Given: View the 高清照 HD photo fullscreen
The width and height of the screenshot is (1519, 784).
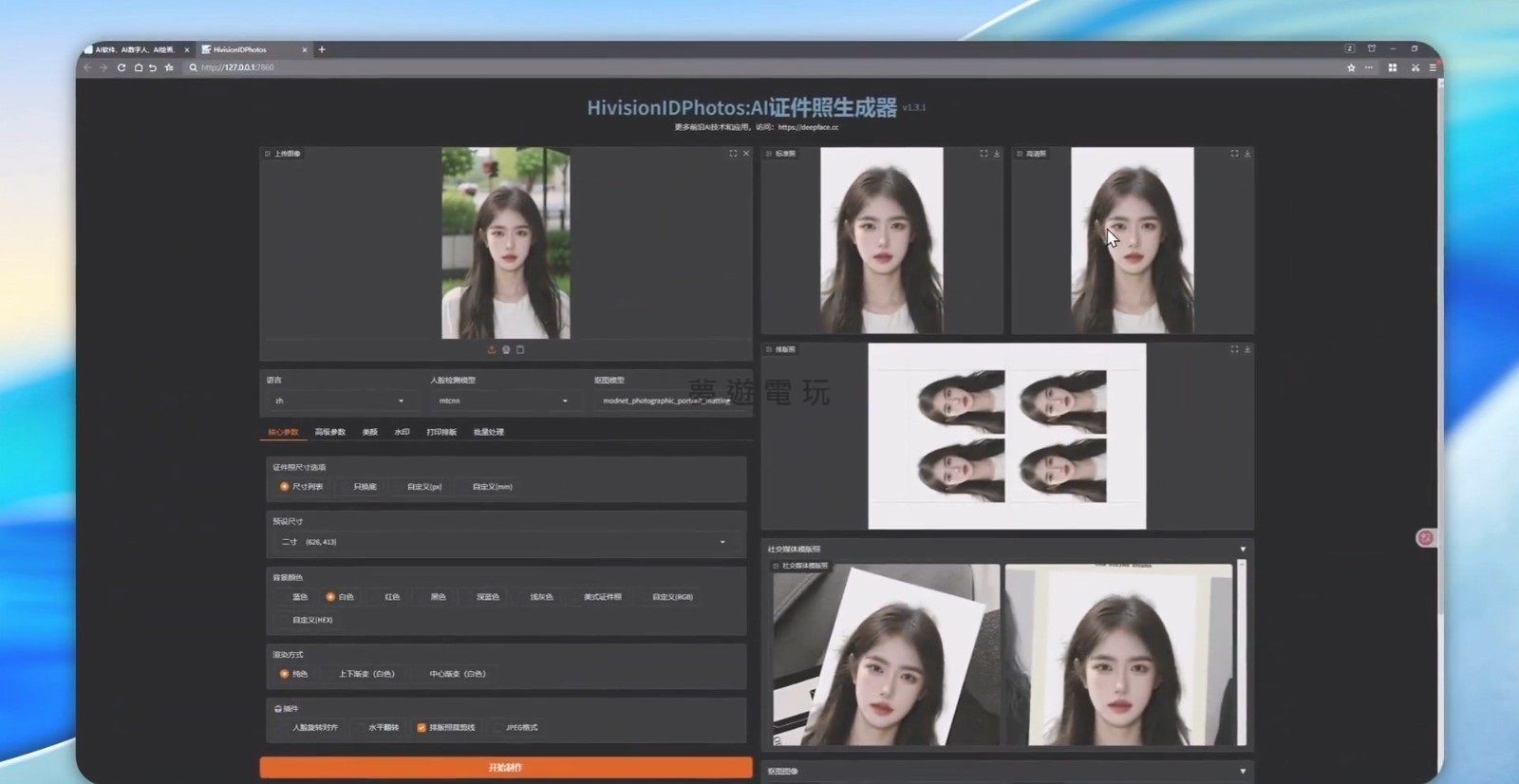Looking at the screenshot, I should (1234, 154).
